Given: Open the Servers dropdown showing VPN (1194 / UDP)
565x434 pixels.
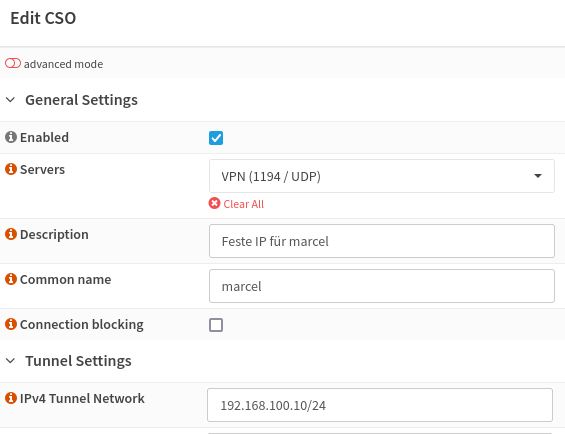Looking at the screenshot, I should coord(382,176).
